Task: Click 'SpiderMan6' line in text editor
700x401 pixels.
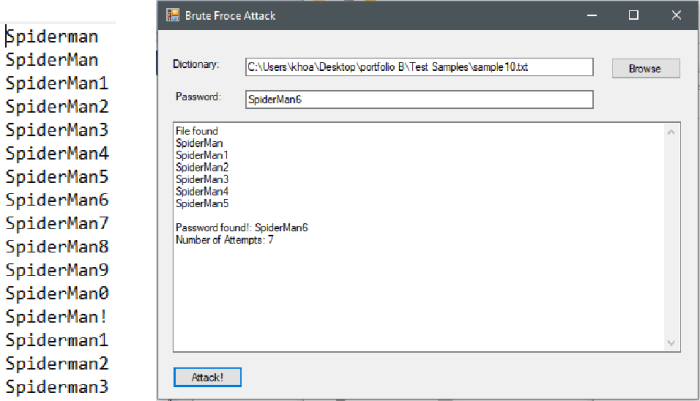Action: [x=57, y=200]
